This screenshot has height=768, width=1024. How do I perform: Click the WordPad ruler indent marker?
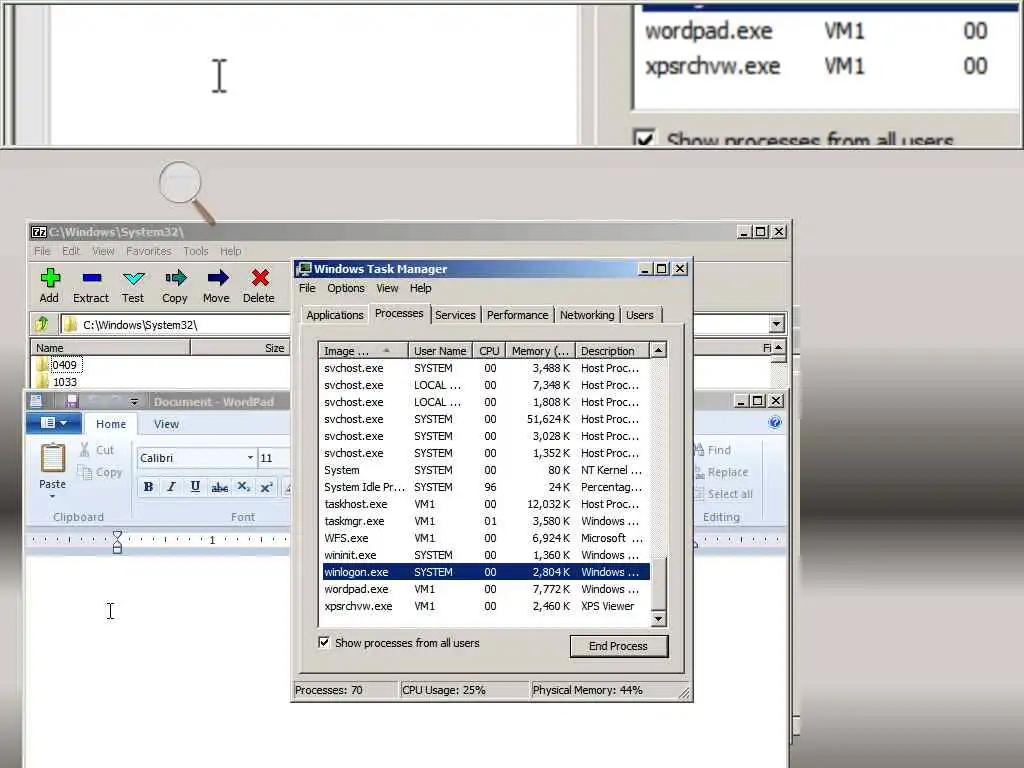(x=117, y=541)
